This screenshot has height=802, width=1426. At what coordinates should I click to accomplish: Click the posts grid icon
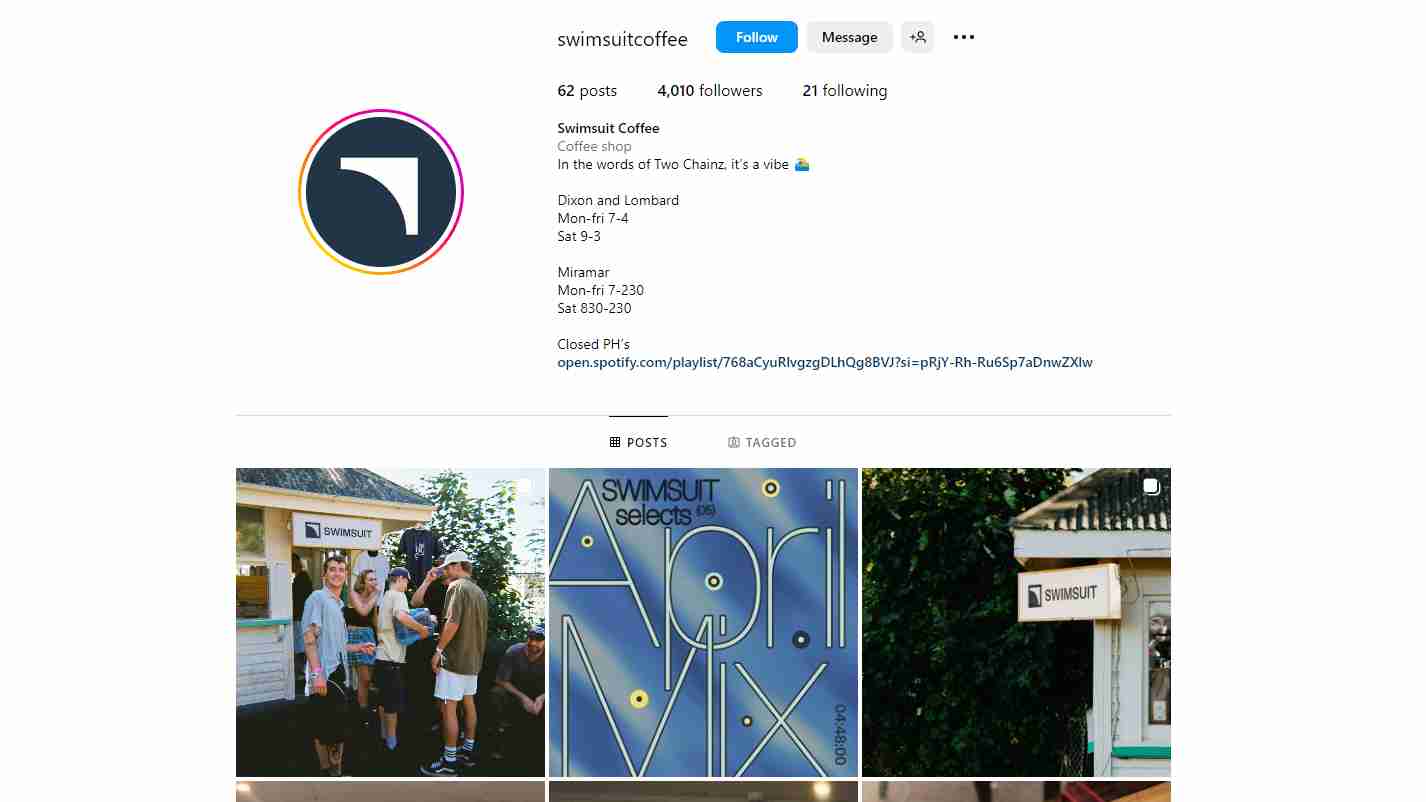[x=615, y=442]
